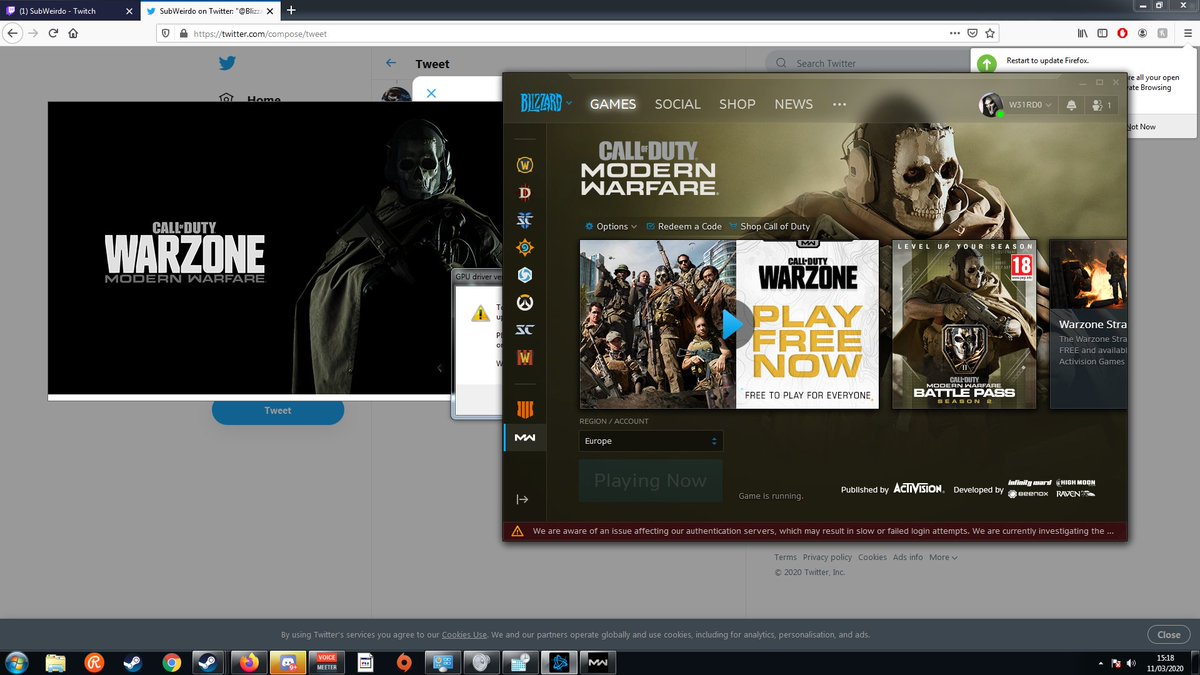Viewport: 1200px width, 675px height.
Task: Select Overwatch icon in Blizzard sidebar
Action: (525, 301)
